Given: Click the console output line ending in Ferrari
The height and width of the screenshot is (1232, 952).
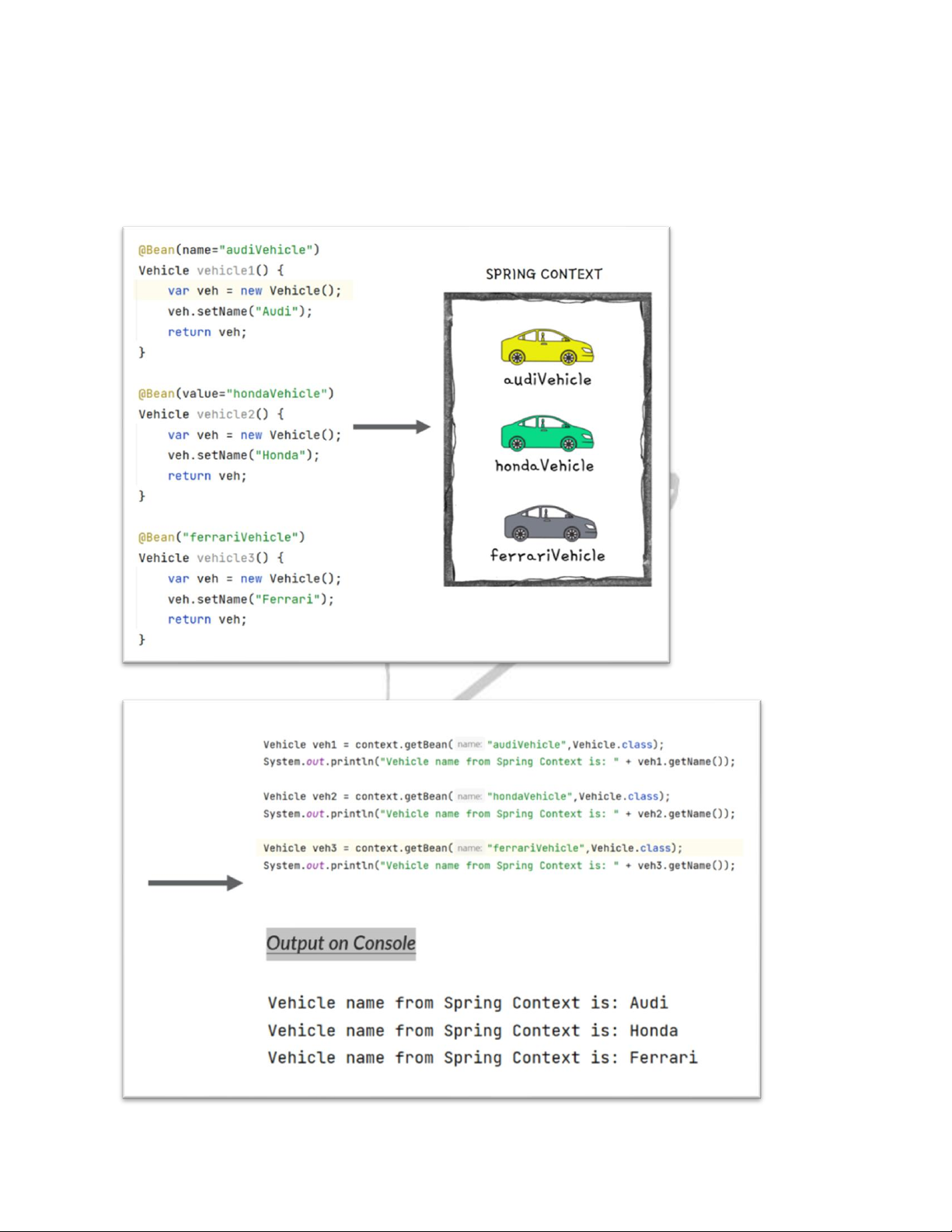Looking at the screenshot, I should (483, 1058).
